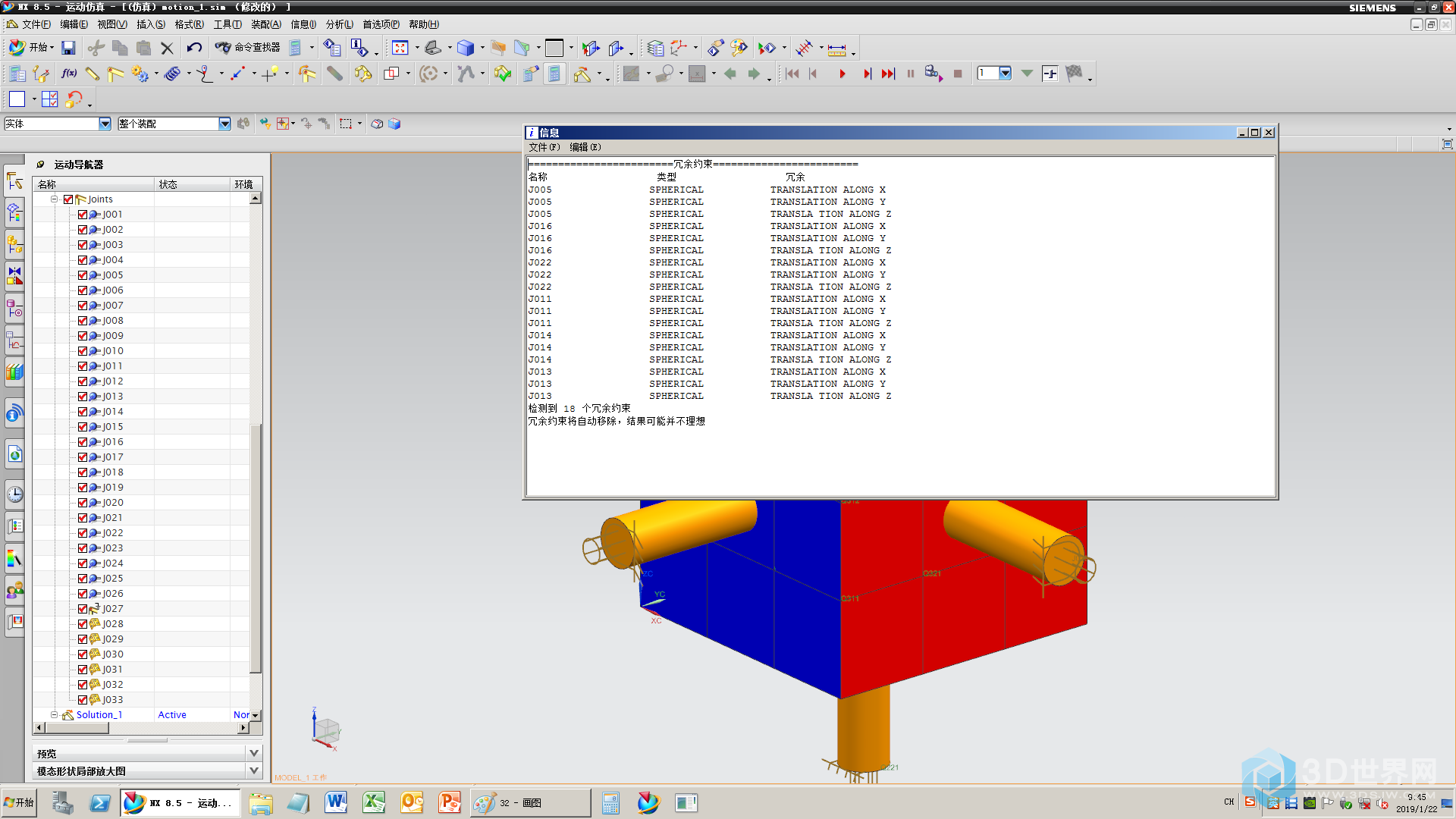Open the history clock sidebar icon

click(14, 494)
